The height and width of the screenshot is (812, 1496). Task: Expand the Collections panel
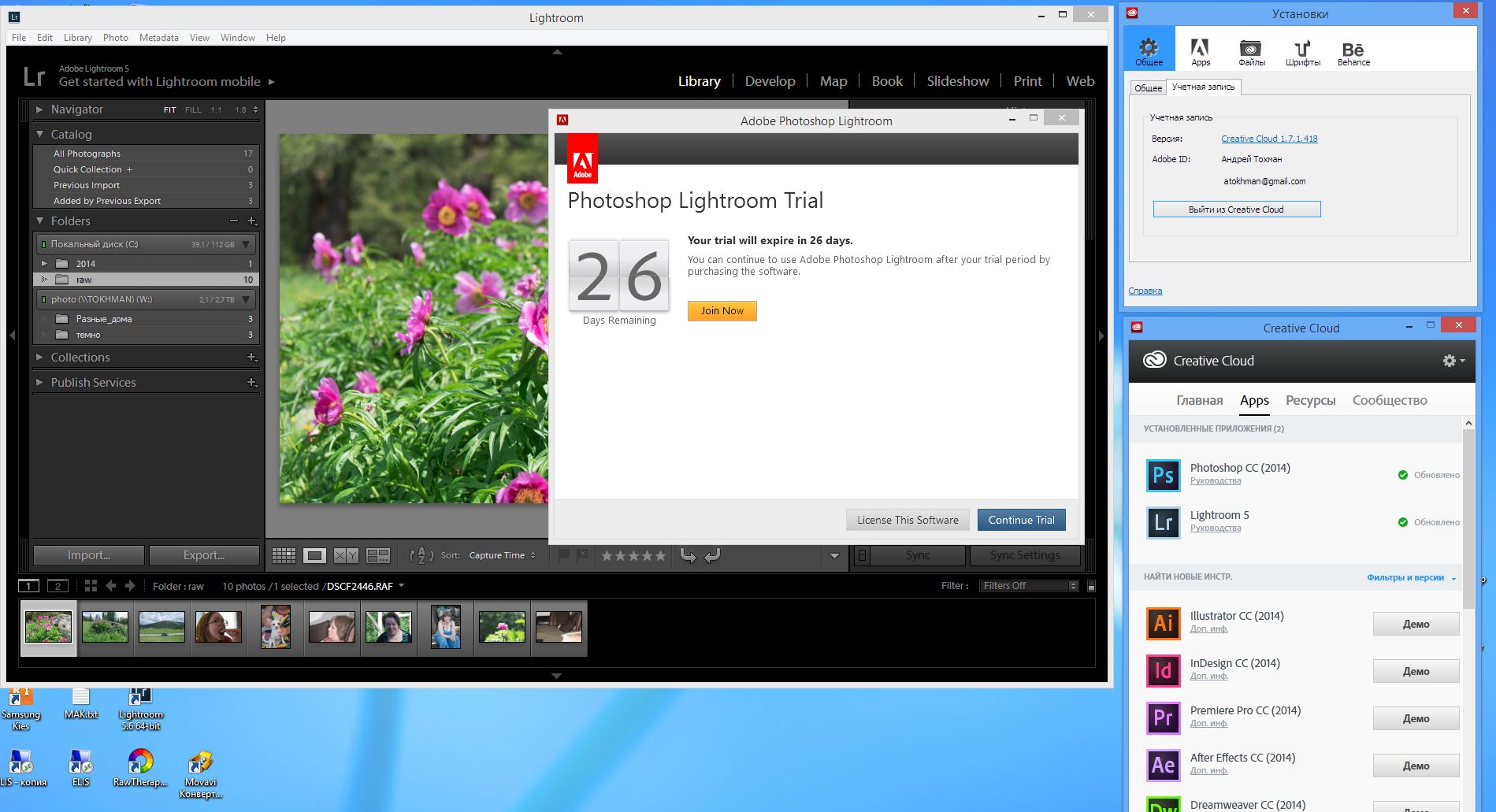(x=40, y=358)
